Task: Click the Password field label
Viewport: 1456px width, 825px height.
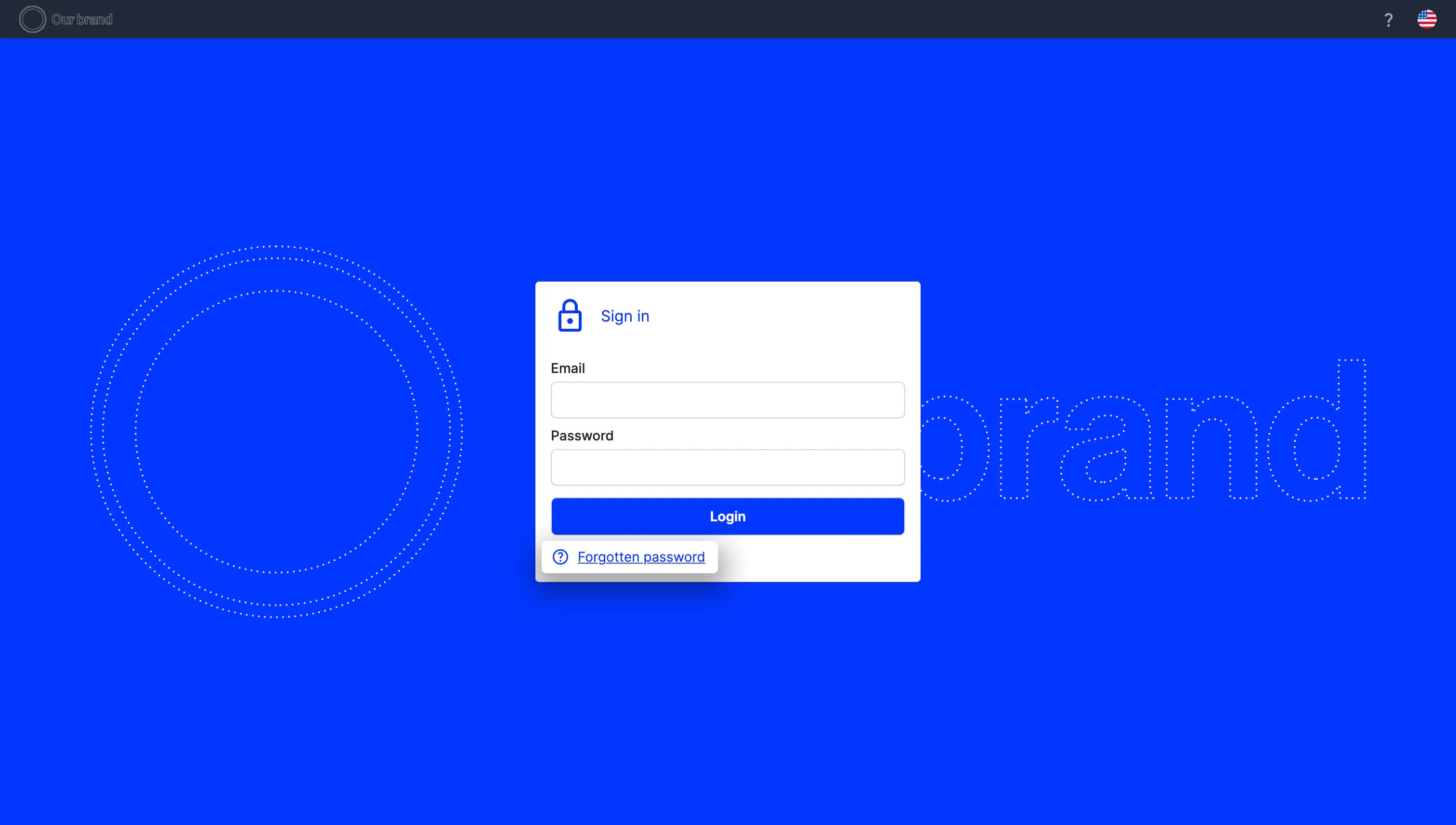Action: pyautogui.click(x=582, y=436)
